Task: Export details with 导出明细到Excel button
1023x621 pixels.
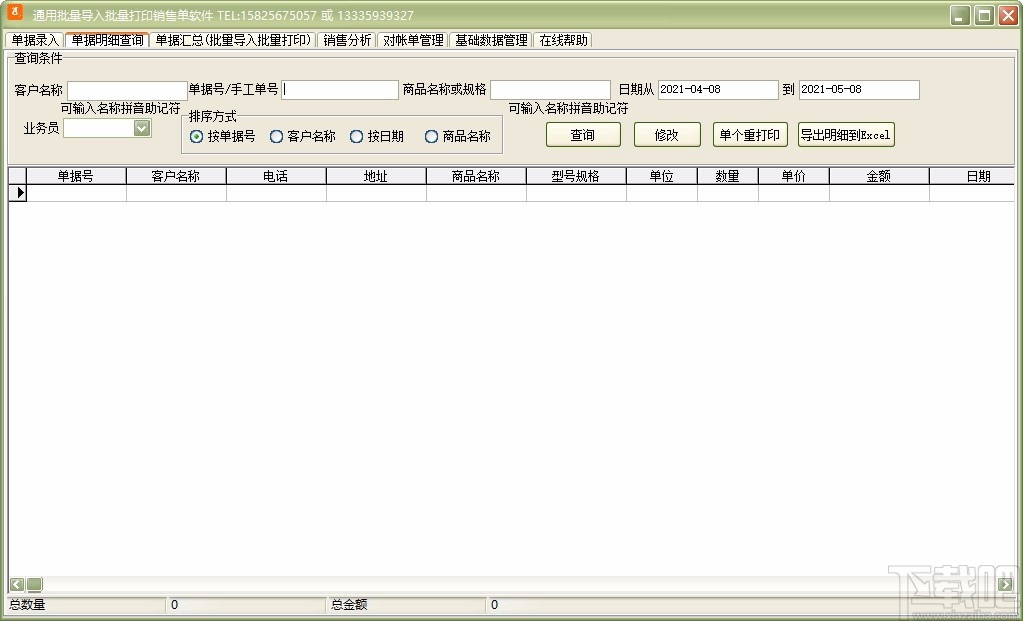Action: tap(844, 134)
